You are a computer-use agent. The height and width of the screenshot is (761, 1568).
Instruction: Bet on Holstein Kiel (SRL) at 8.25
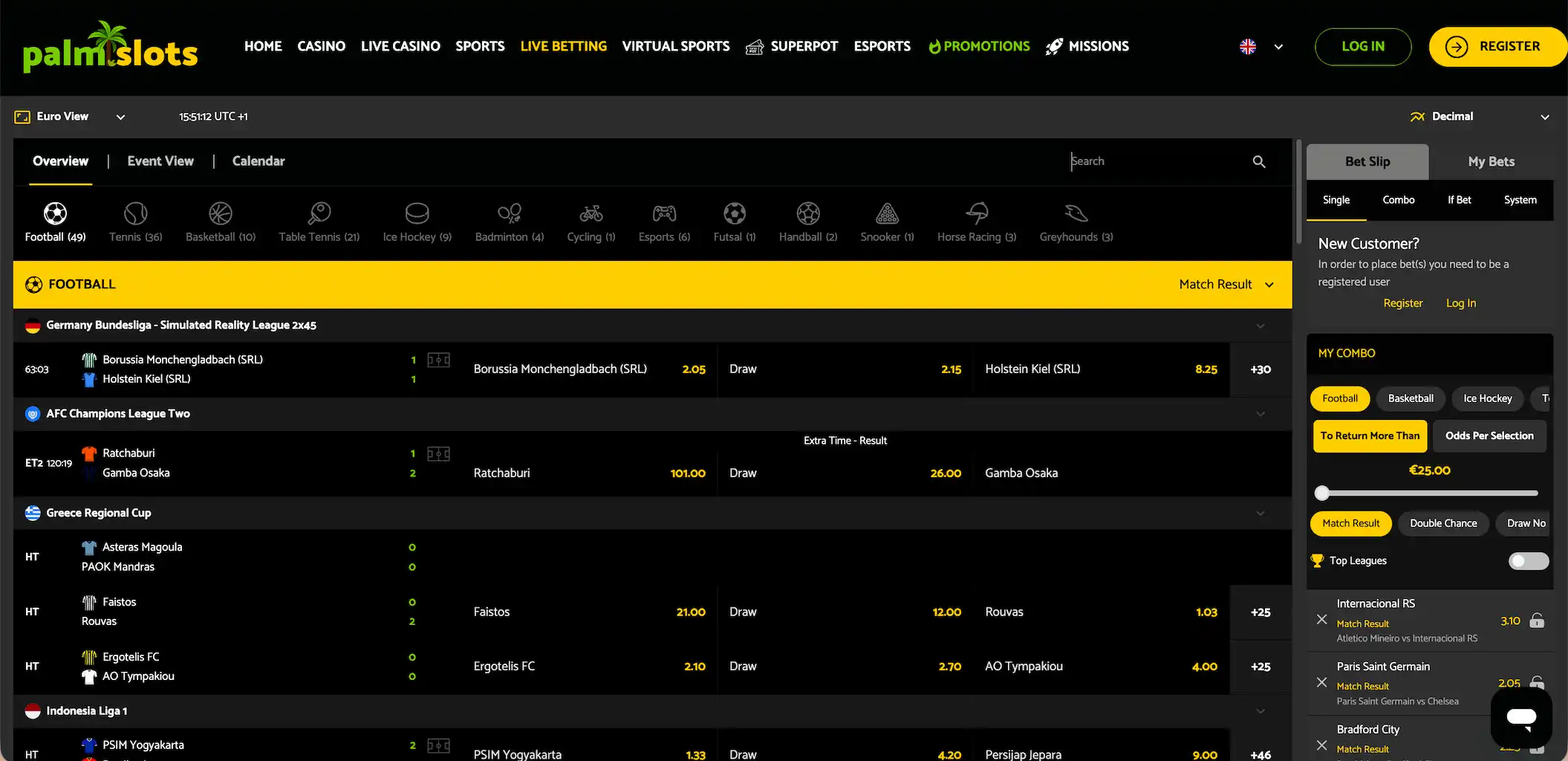pos(1102,369)
